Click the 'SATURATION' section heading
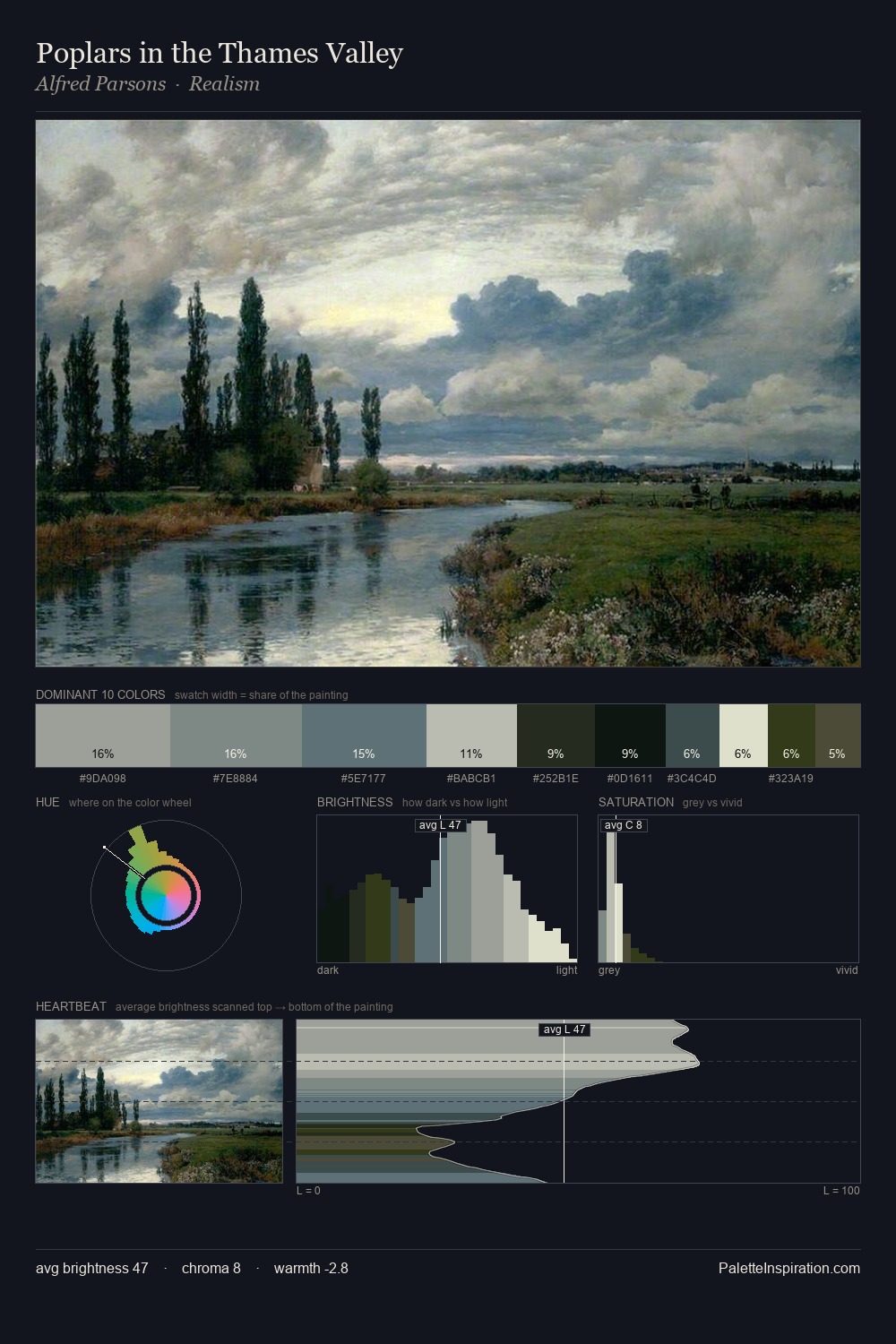The image size is (896, 1344). tap(636, 802)
